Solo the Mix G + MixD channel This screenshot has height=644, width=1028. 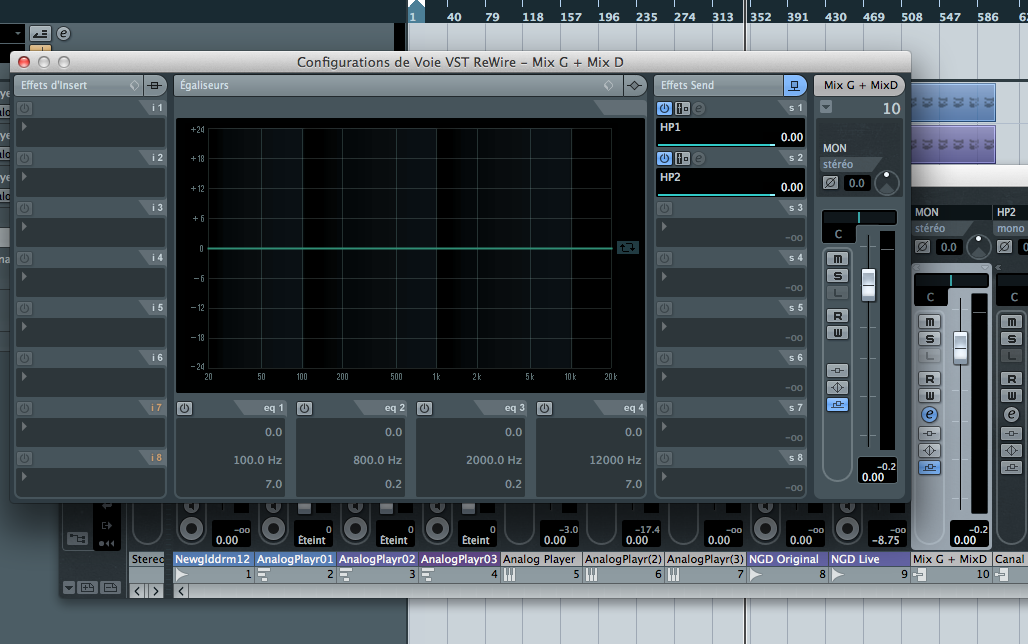(x=839, y=276)
